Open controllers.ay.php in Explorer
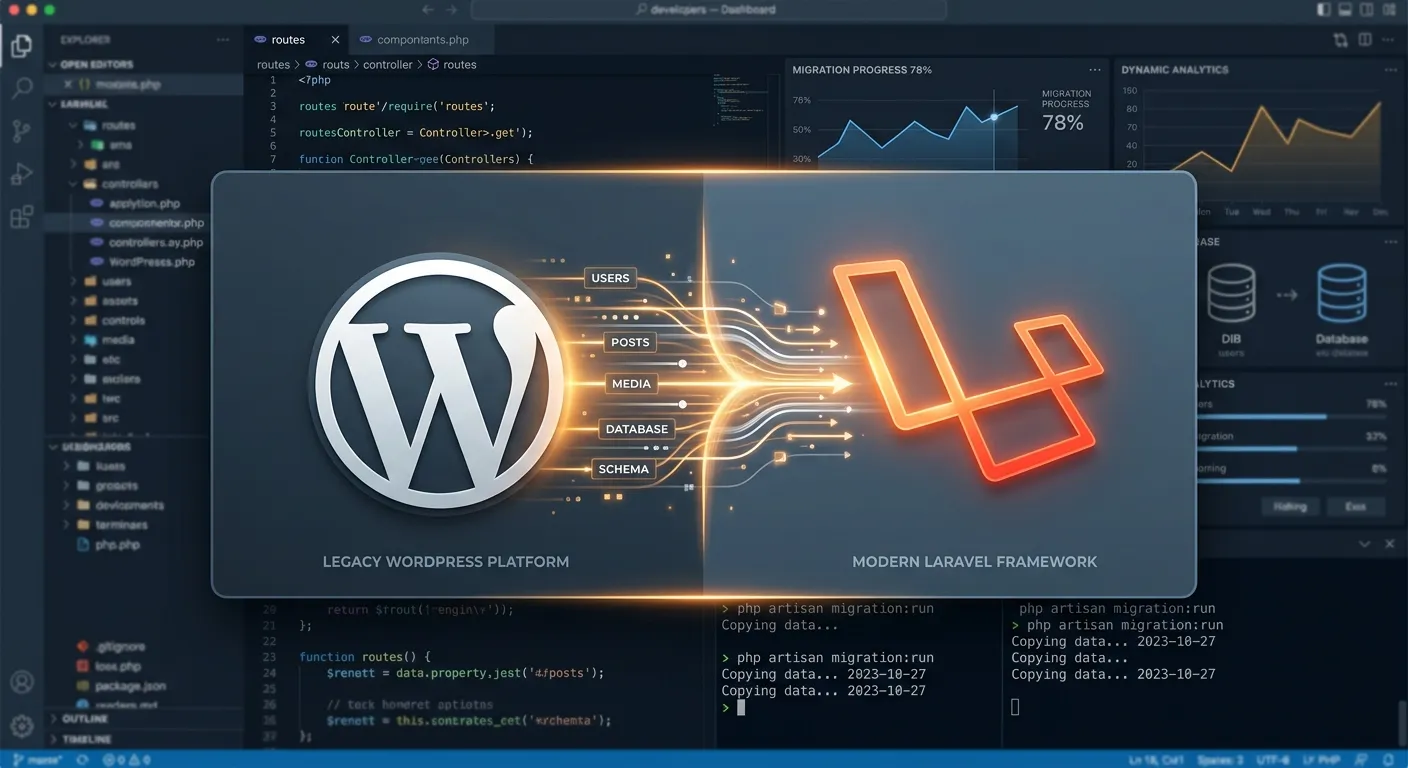 (156, 243)
